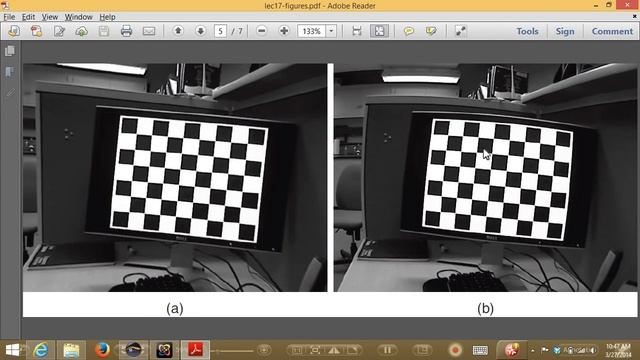The image size is (640, 360).
Task: Open the zoom level dropdown arrow
Action: (331, 31)
